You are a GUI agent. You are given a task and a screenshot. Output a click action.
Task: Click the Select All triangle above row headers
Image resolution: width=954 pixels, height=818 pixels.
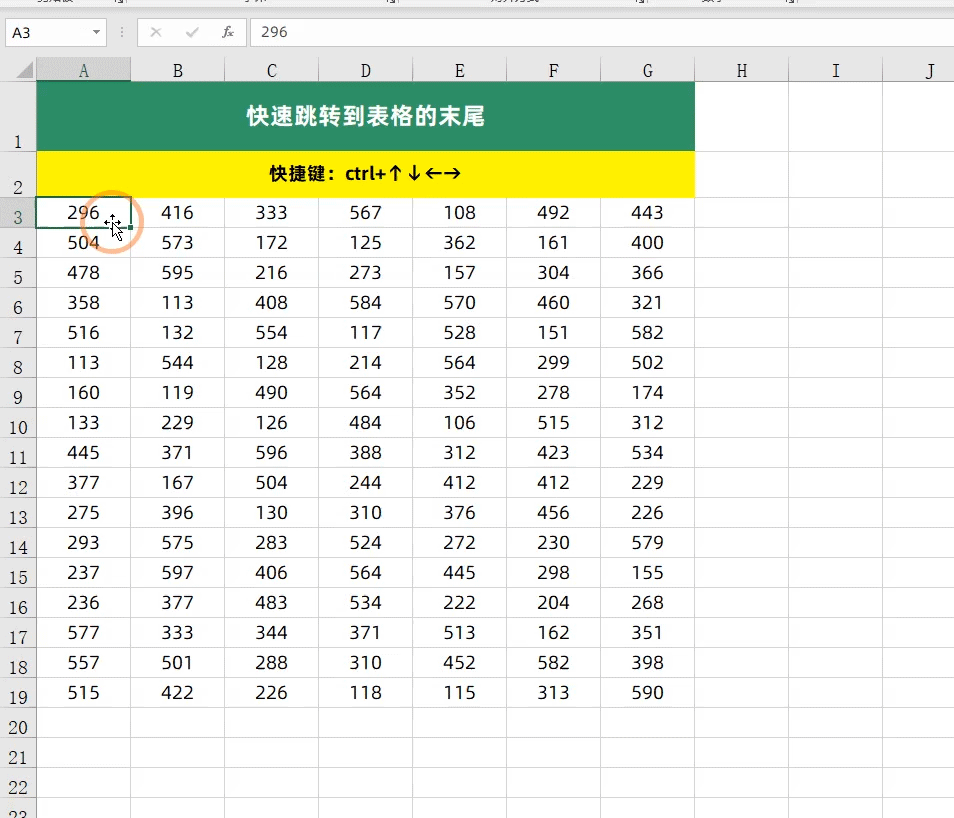[22, 70]
